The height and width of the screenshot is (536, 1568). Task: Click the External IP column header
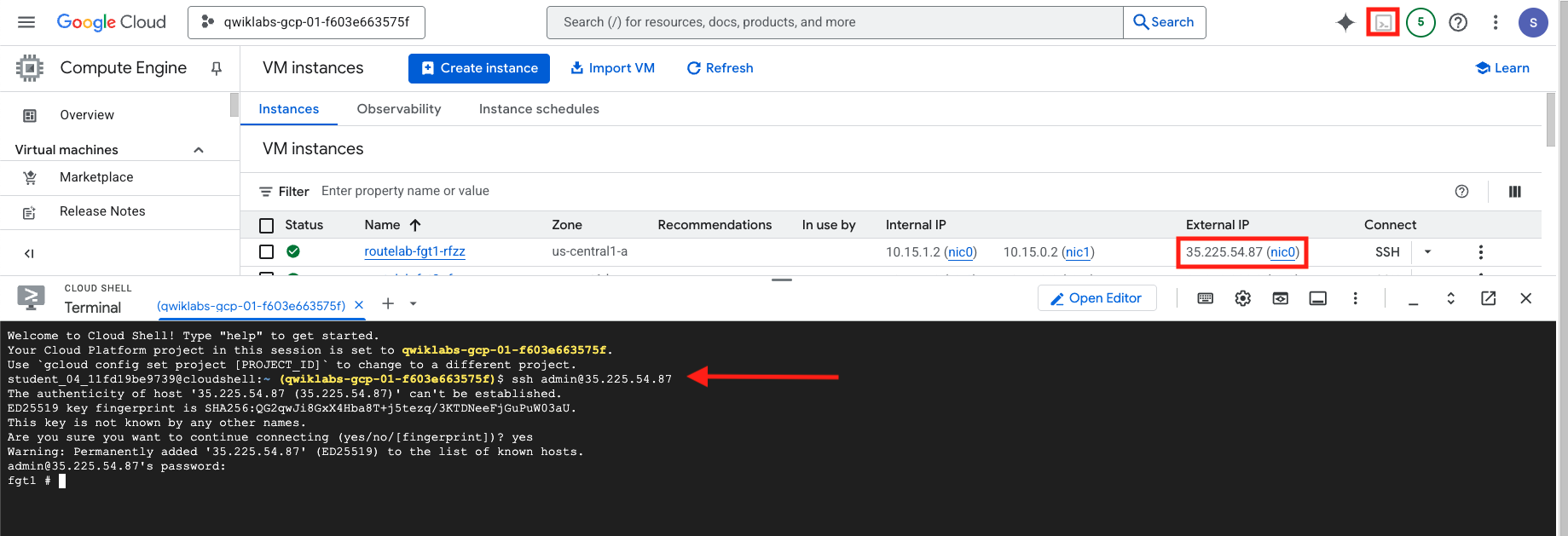click(x=1218, y=225)
